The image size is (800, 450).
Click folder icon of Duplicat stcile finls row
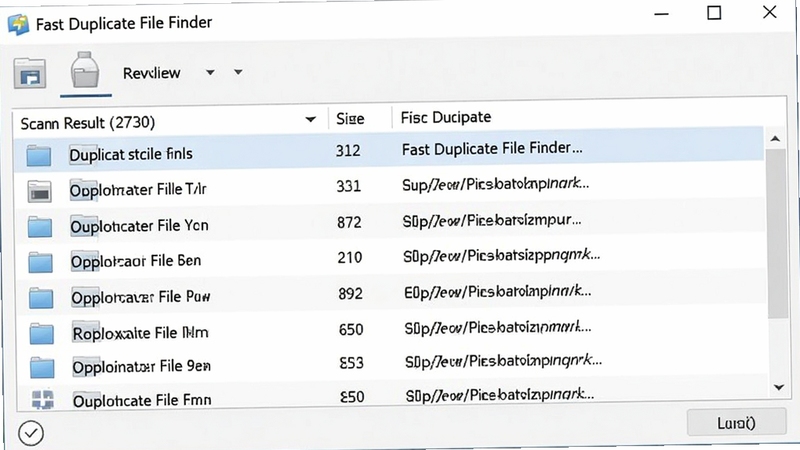pyautogui.click(x=39, y=155)
